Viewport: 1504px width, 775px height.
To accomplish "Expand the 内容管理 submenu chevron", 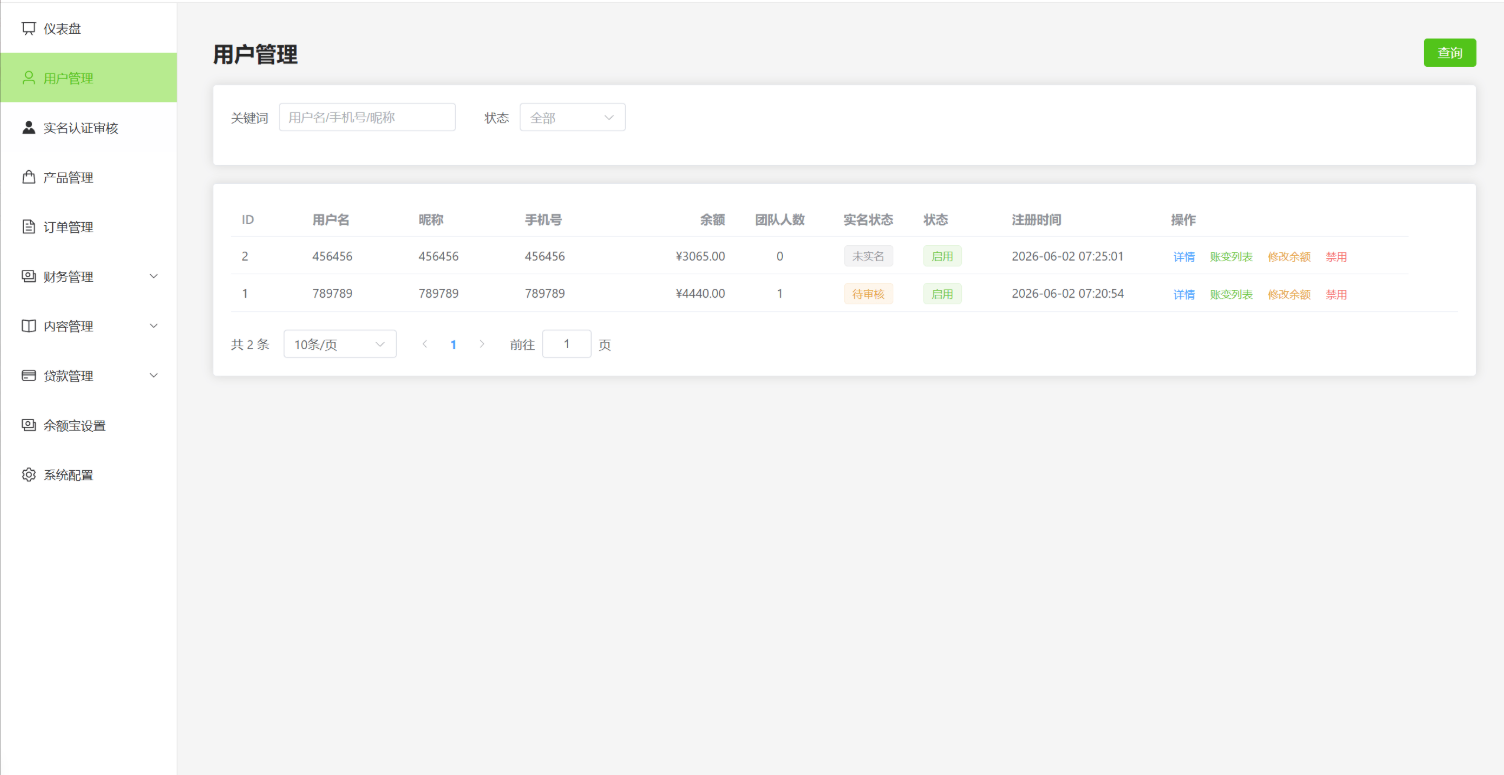I will 154,326.
